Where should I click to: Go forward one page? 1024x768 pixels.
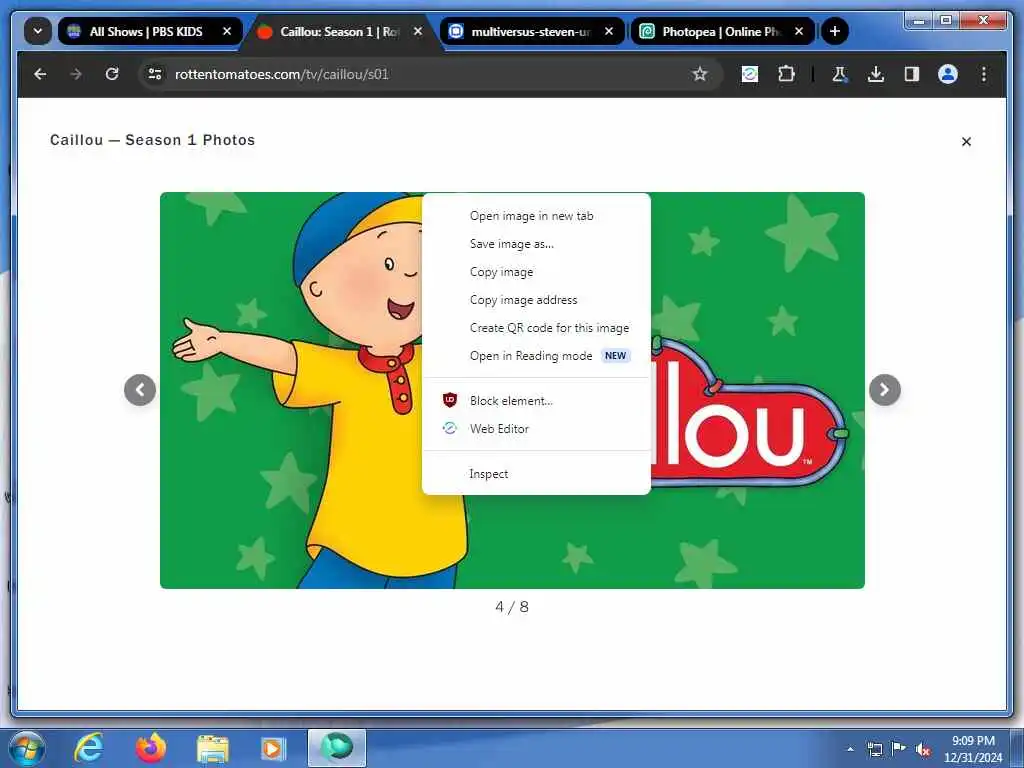76,74
